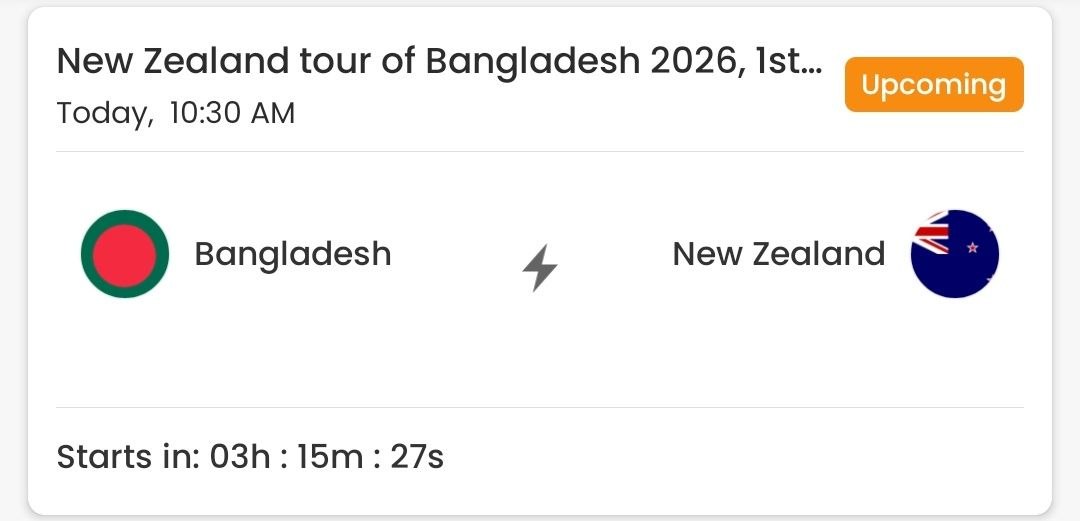The image size is (1080, 521).
Task: Select the New Zealand team name
Action: click(x=779, y=254)
